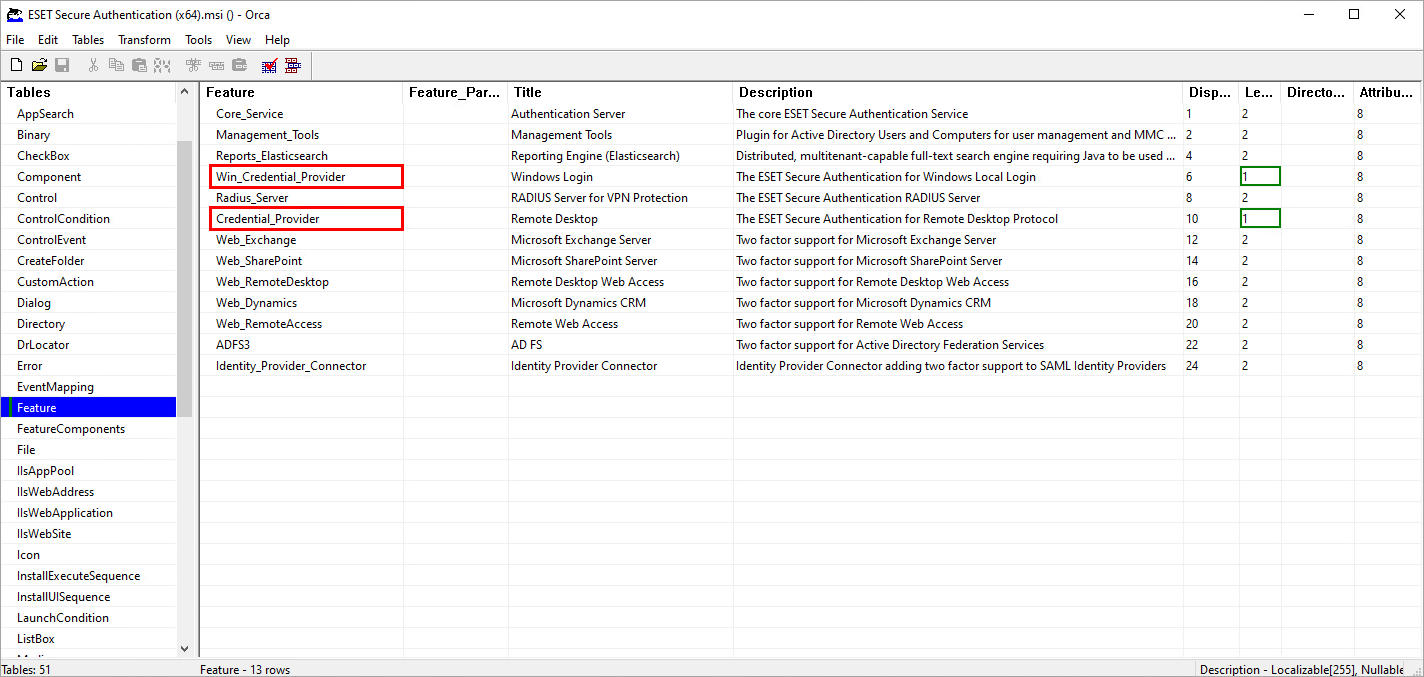Open the Help menu

tap(277, 40)
